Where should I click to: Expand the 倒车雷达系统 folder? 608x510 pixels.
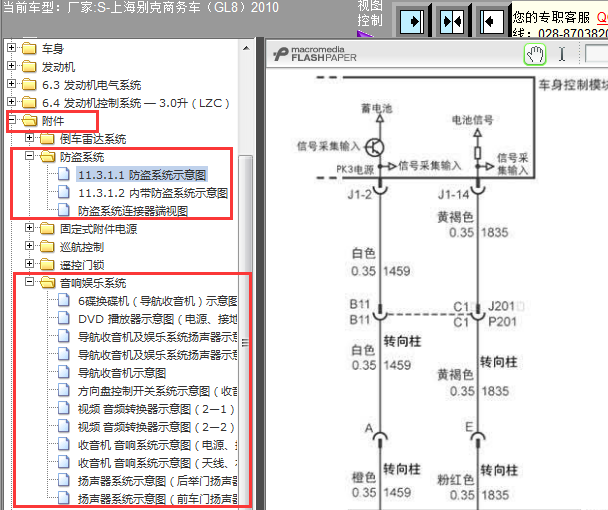pos(29,137)
